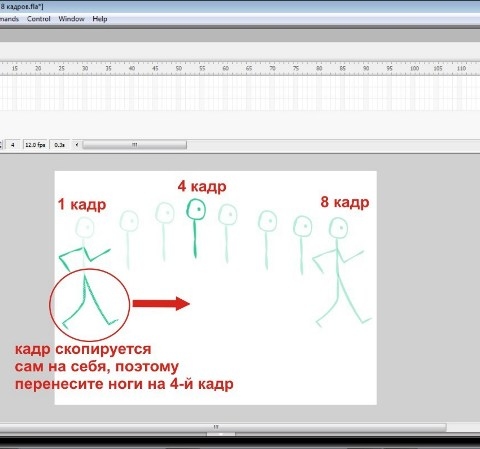Click frame 80 on the timeline ruler

pos(319,68)
